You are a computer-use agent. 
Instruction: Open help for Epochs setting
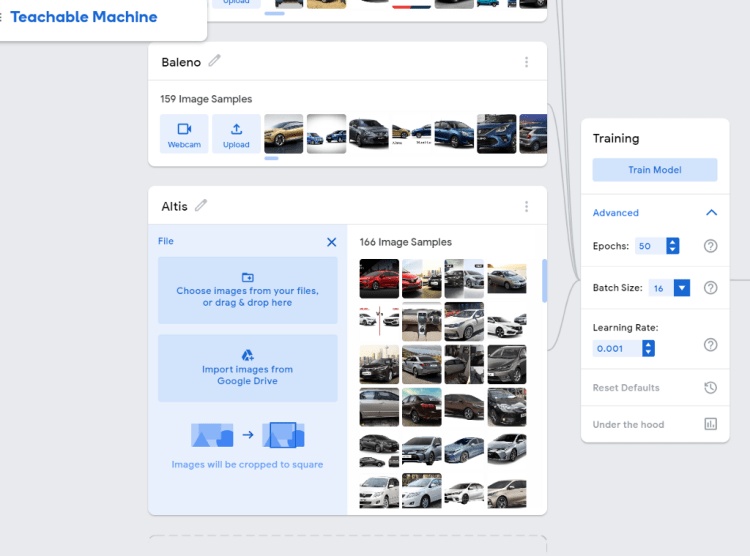pyautogui.click(x=711, y=246)
